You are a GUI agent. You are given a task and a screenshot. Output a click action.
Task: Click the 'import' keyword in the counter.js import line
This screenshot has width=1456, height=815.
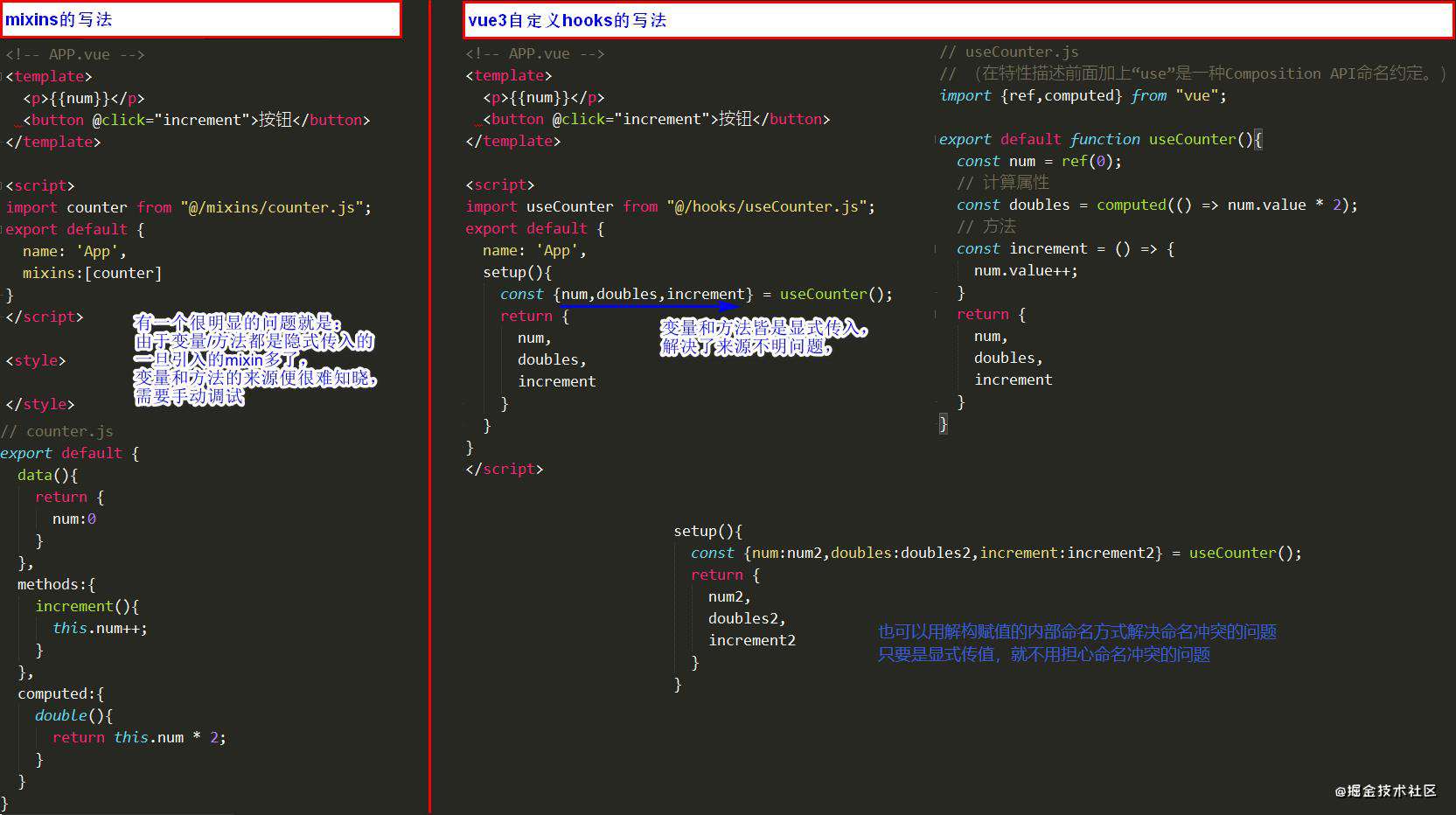click(x=31, y=207)
